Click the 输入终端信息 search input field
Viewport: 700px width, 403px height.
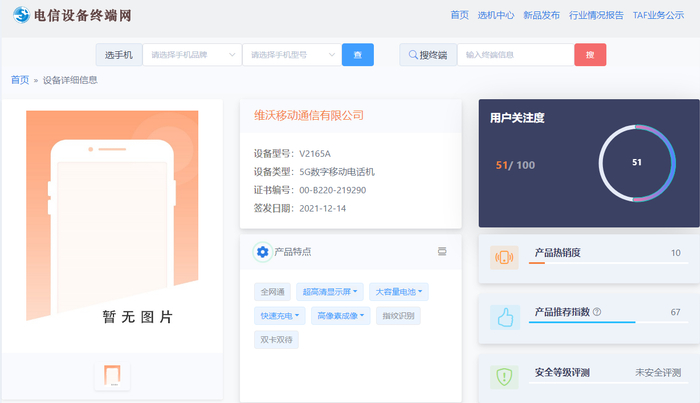[x=515, y=55]
